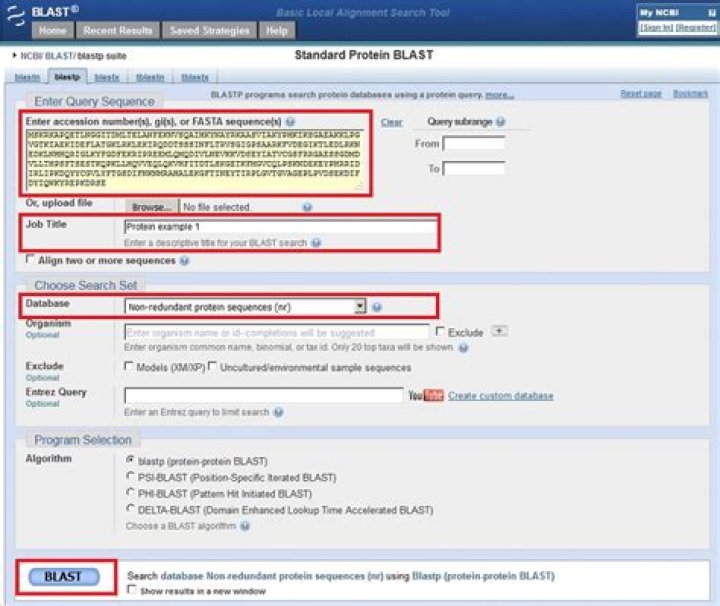The width and height of the screenshot is (720, 606).
Task: Open the Recent Results menu
Action: [117, 31]
